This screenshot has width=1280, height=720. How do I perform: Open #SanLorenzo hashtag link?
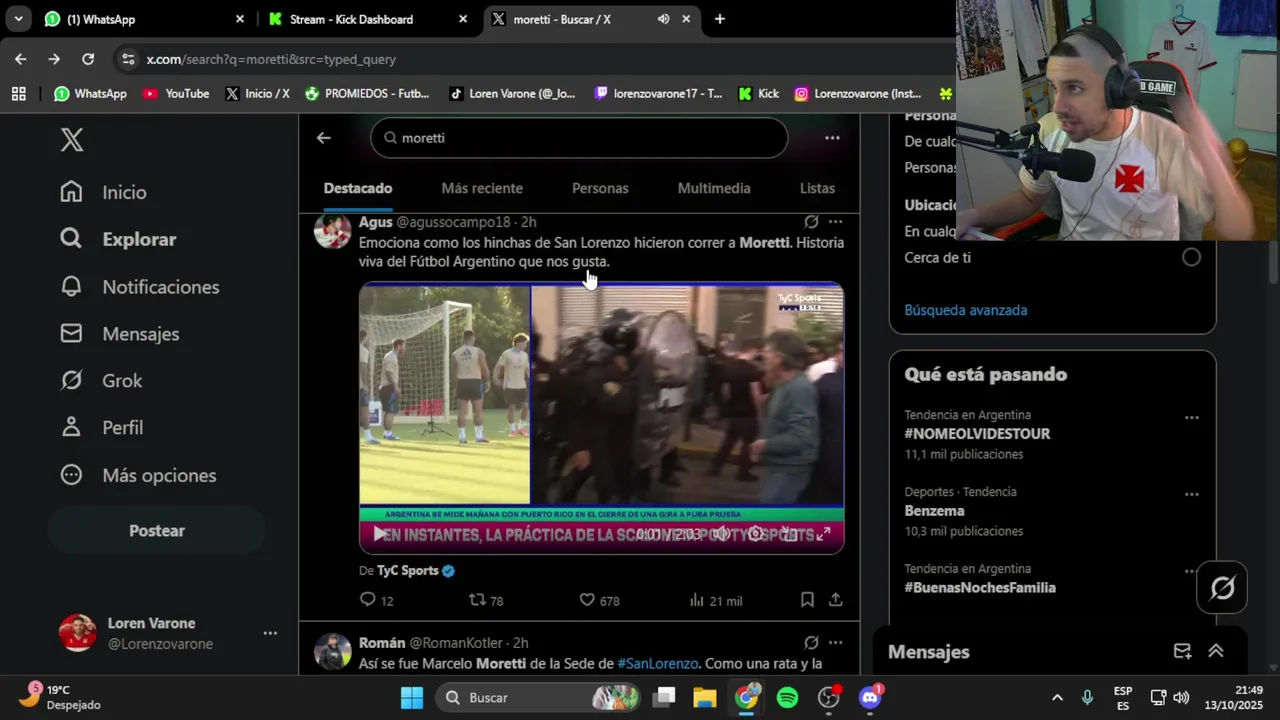pos(657,663)
